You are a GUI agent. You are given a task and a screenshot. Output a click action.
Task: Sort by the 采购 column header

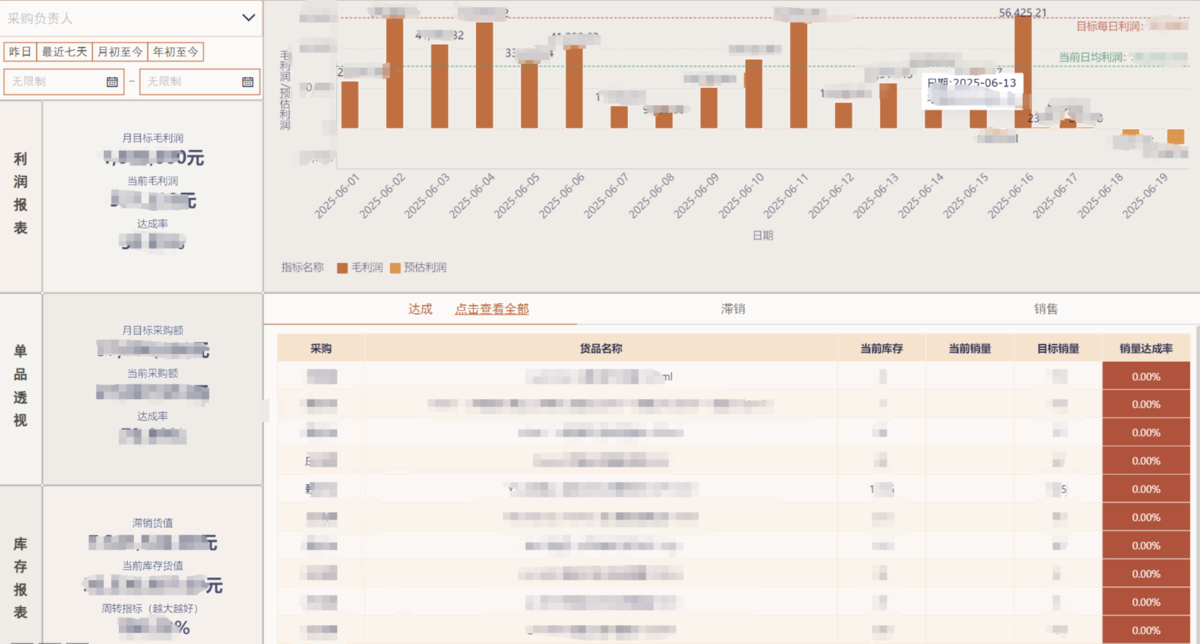[x=321, y=349]
